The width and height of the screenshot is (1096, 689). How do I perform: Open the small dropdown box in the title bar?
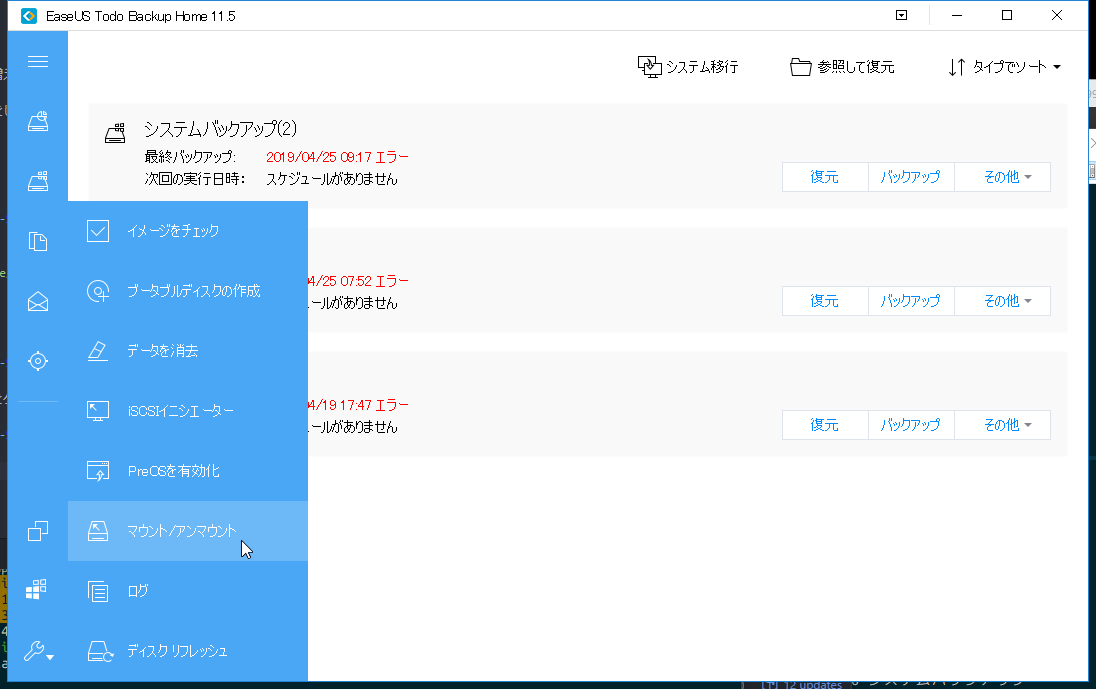tap(901, 15)
